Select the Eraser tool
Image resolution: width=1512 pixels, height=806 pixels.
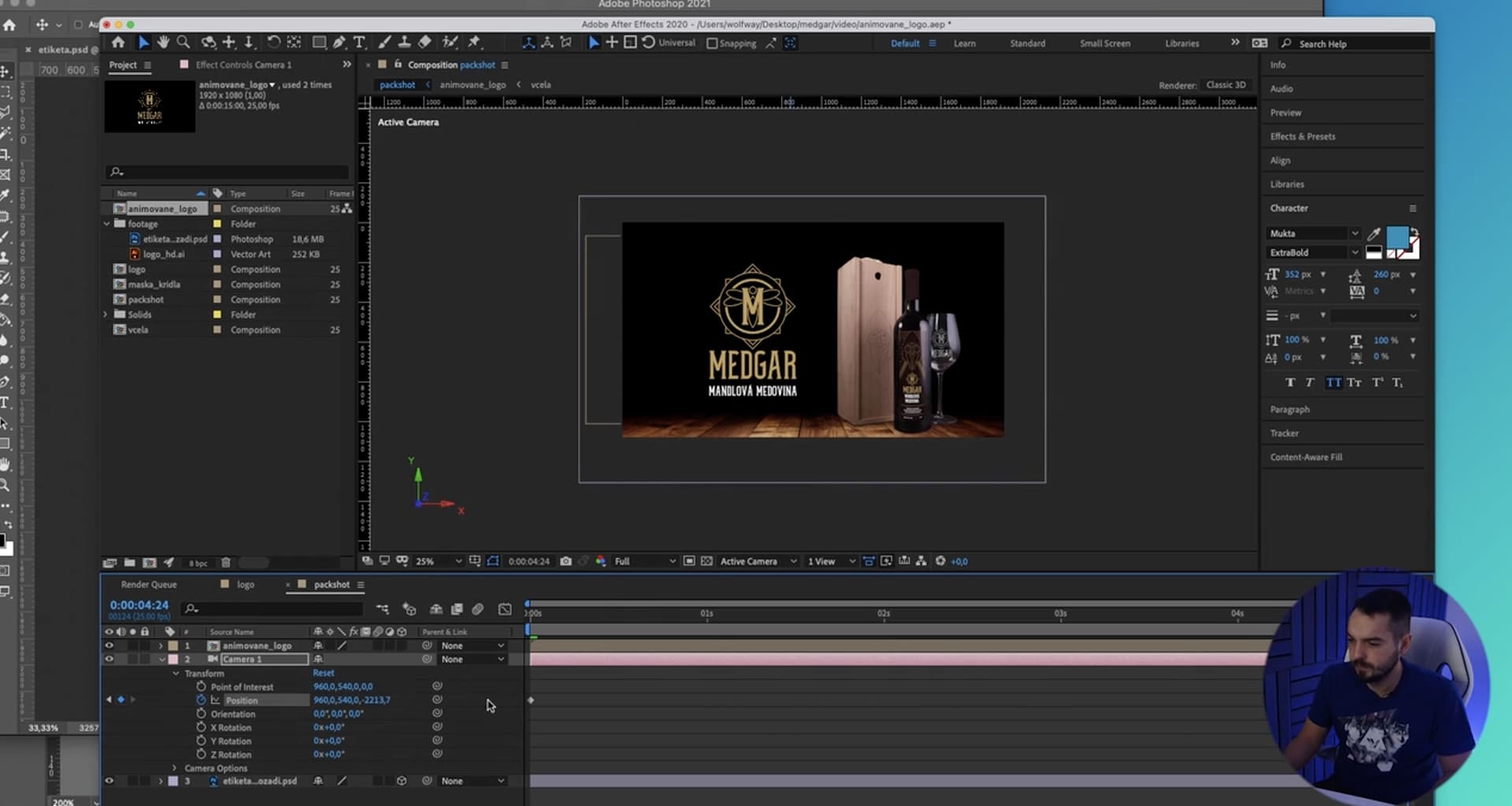tap(424, 43)
